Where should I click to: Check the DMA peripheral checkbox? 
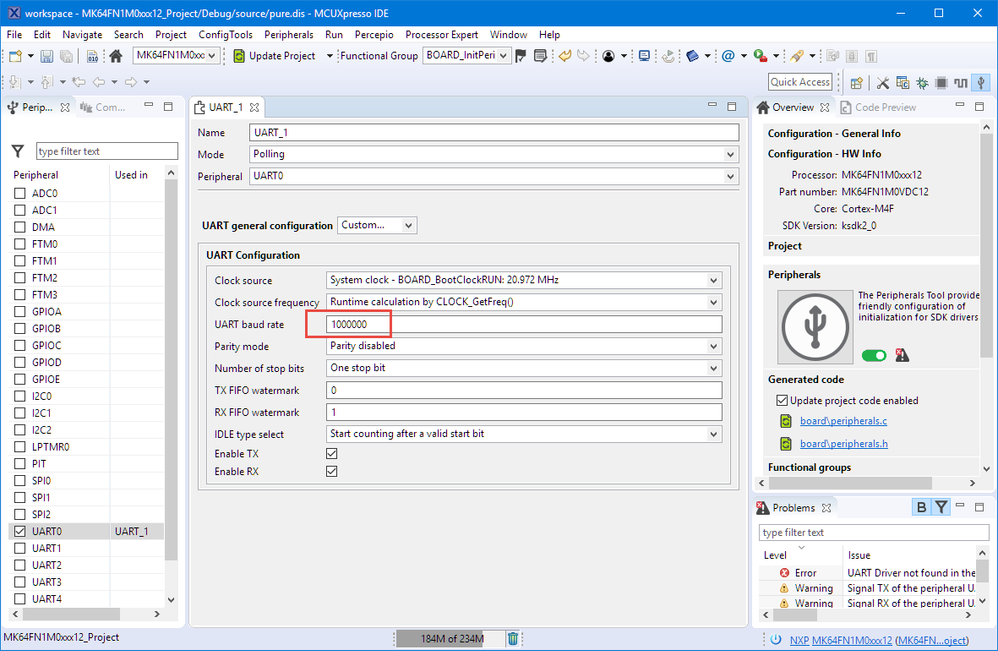[x=20, y=227]
